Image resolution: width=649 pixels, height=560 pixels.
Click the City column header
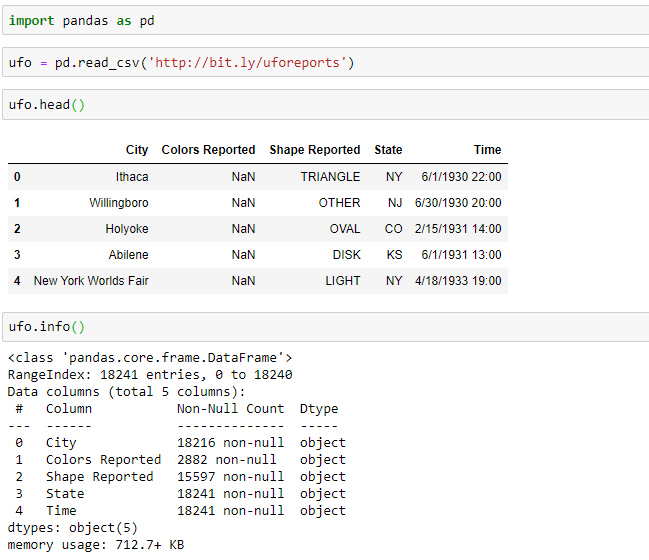137,150
